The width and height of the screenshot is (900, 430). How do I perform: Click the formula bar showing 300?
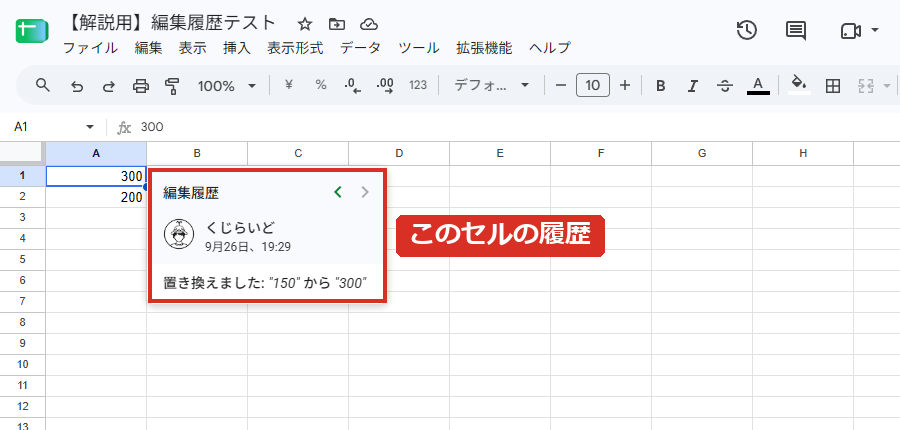pos(517,127)
